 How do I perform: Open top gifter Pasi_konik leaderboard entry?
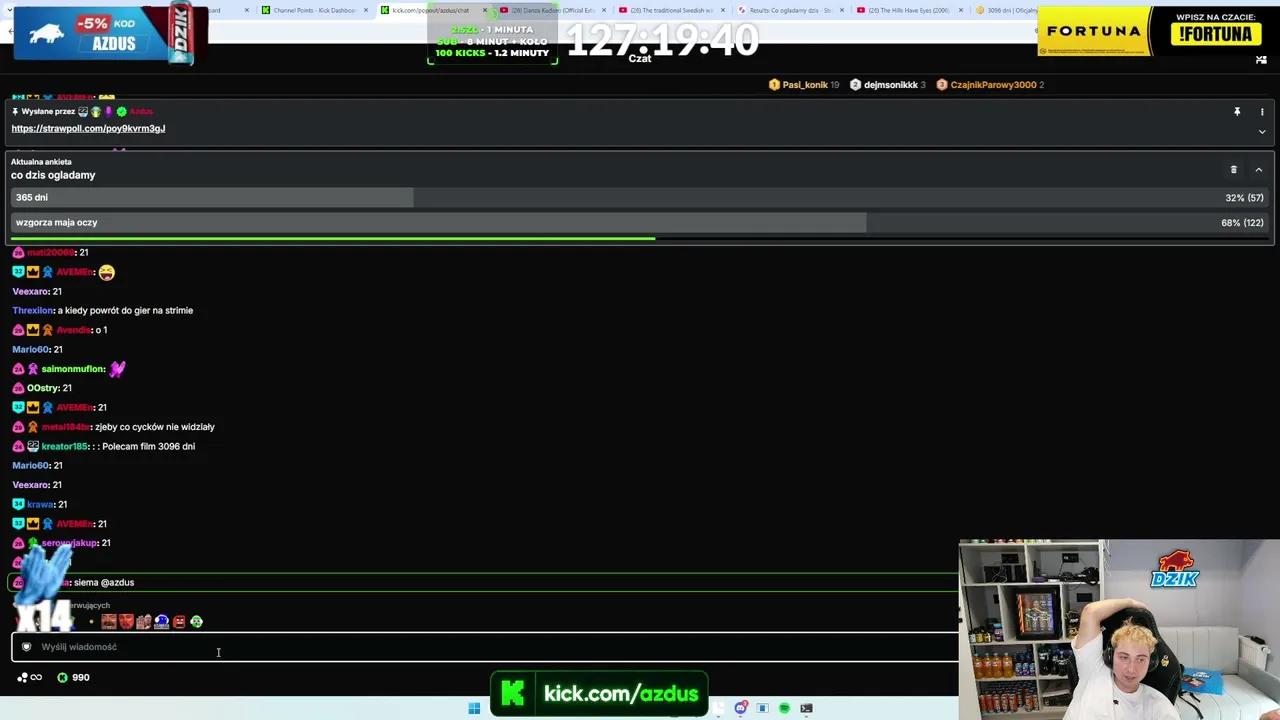coord(804,85)
